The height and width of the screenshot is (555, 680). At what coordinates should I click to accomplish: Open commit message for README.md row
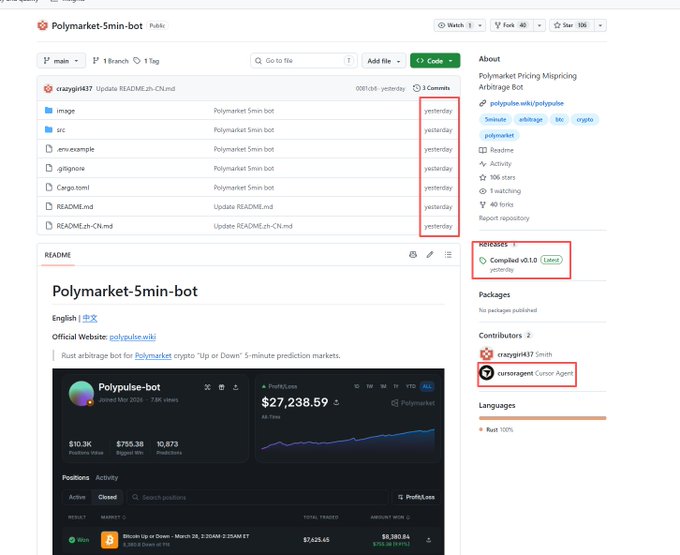[x=243, y=207]
